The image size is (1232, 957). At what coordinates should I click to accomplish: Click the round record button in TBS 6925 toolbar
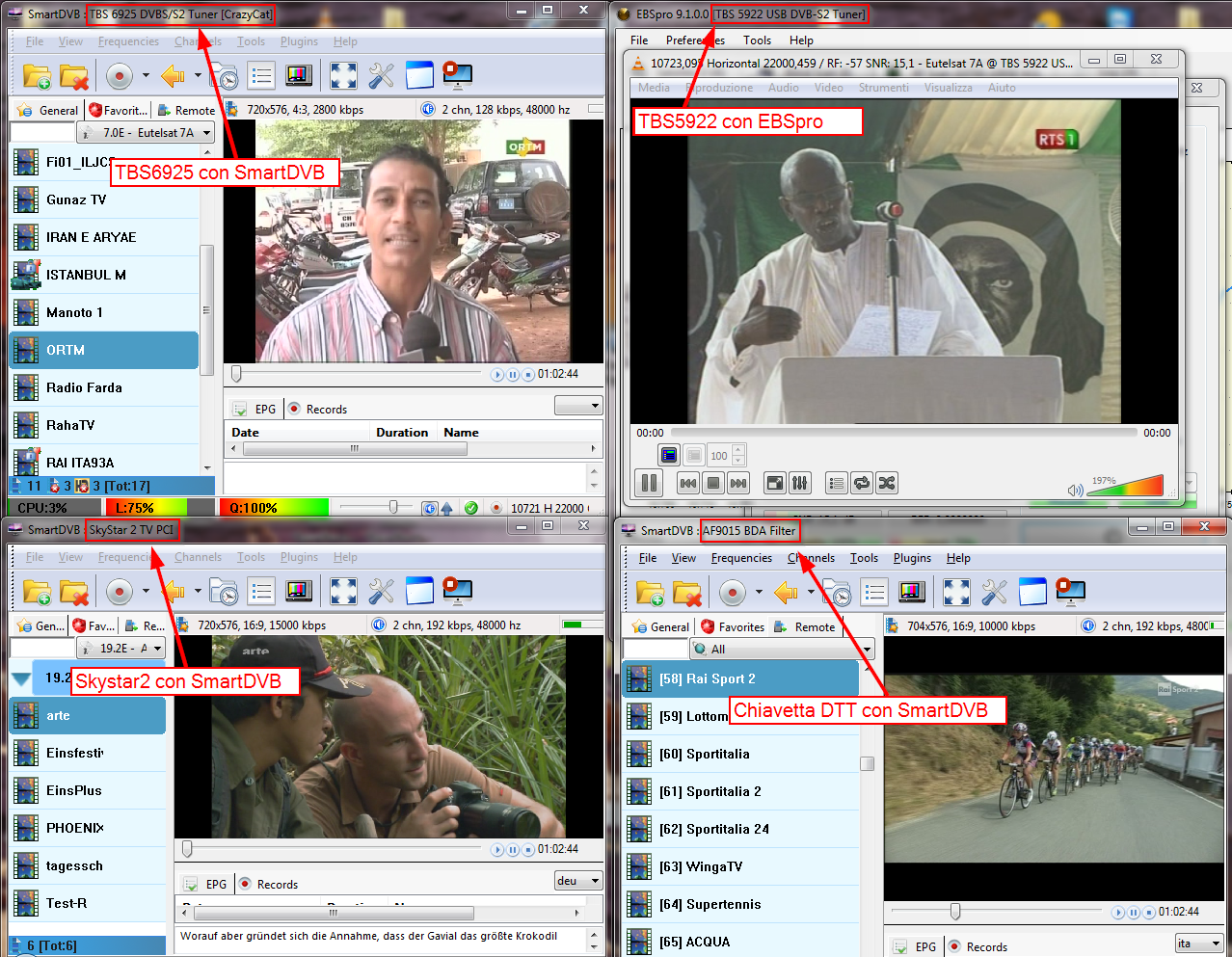click(119, 75)
